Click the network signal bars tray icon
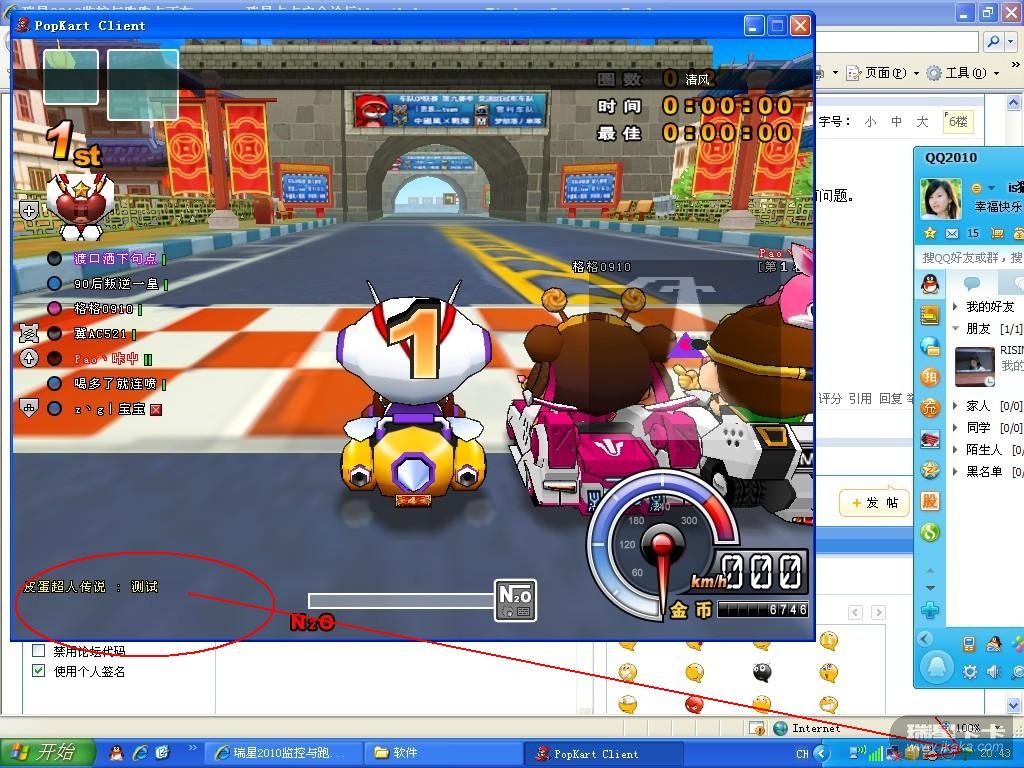Viewport: 1024px width, 768px height. click(x=875, y=754)
